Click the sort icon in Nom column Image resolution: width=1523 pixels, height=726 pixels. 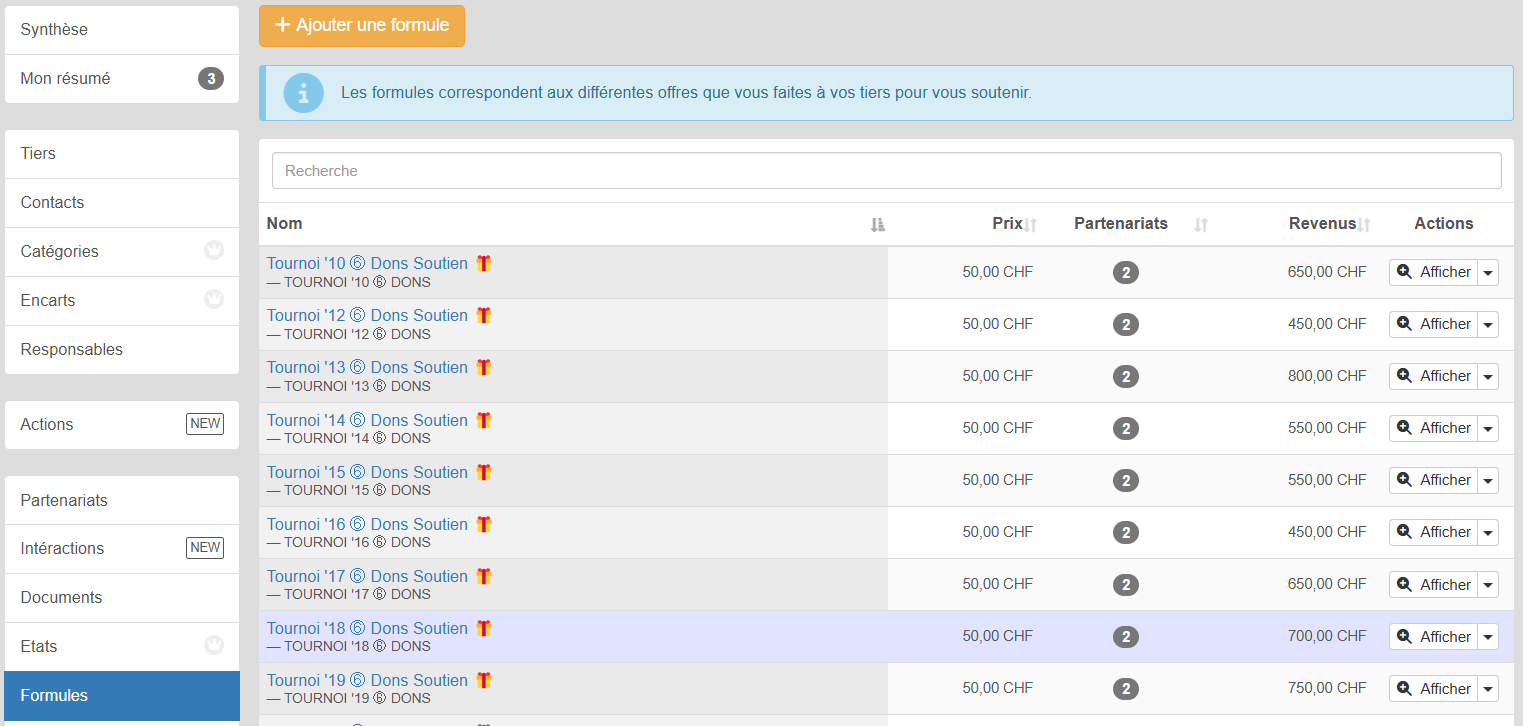click(x=877, y=225)
